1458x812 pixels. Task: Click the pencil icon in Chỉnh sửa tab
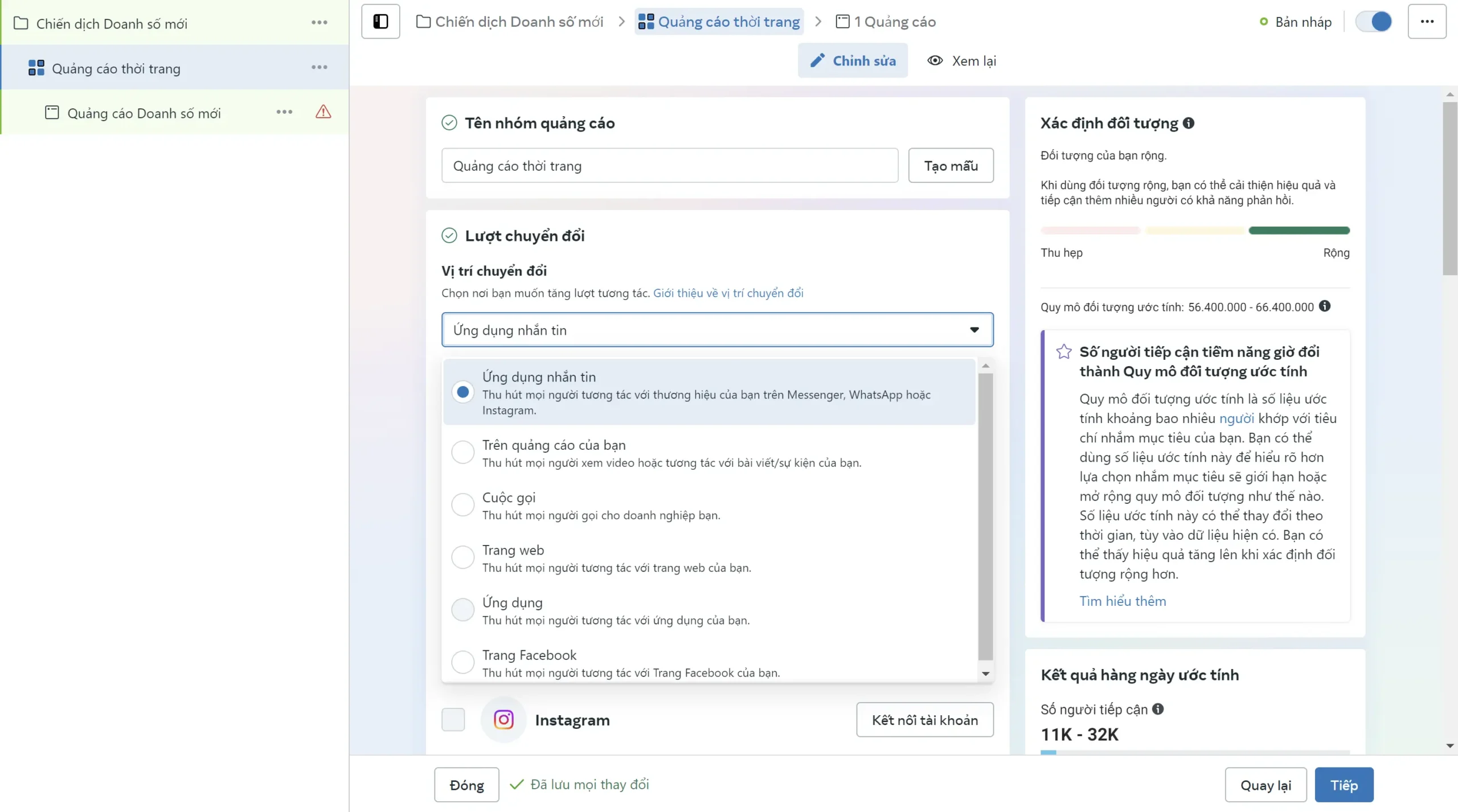pyautogui.click(x=817, y=60)
